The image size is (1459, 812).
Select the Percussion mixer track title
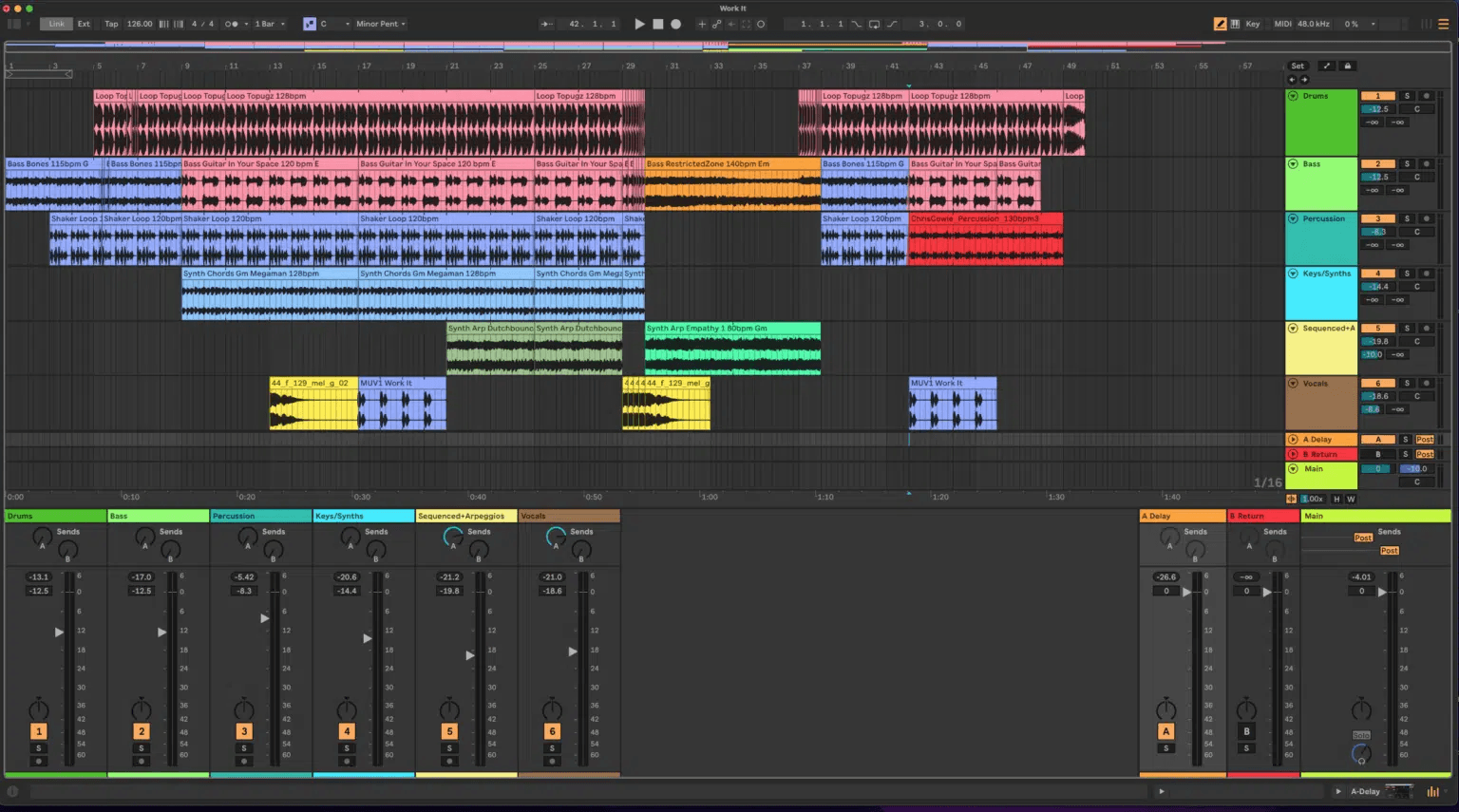pyautogui.click(x=260, y=516)
